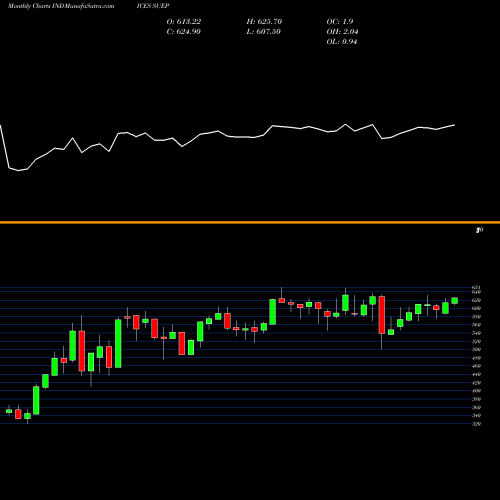Click the 600 price axis label

(476, 308)
